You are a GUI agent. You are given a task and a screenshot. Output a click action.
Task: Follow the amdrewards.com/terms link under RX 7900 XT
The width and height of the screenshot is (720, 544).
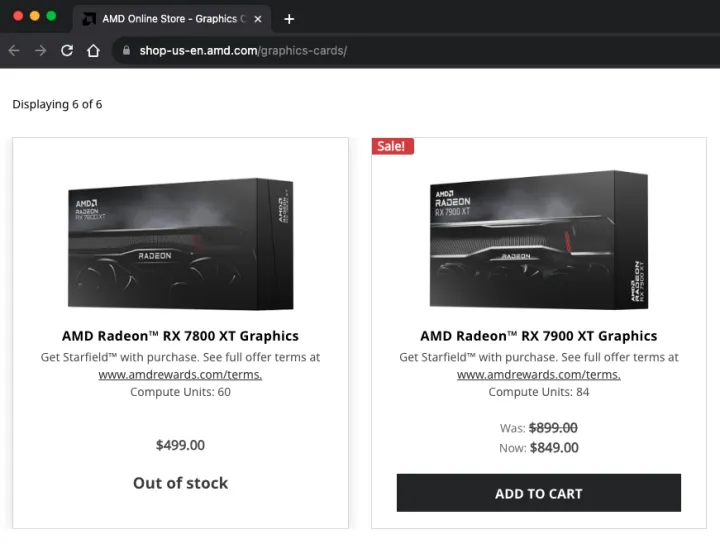tap(538, 375)
